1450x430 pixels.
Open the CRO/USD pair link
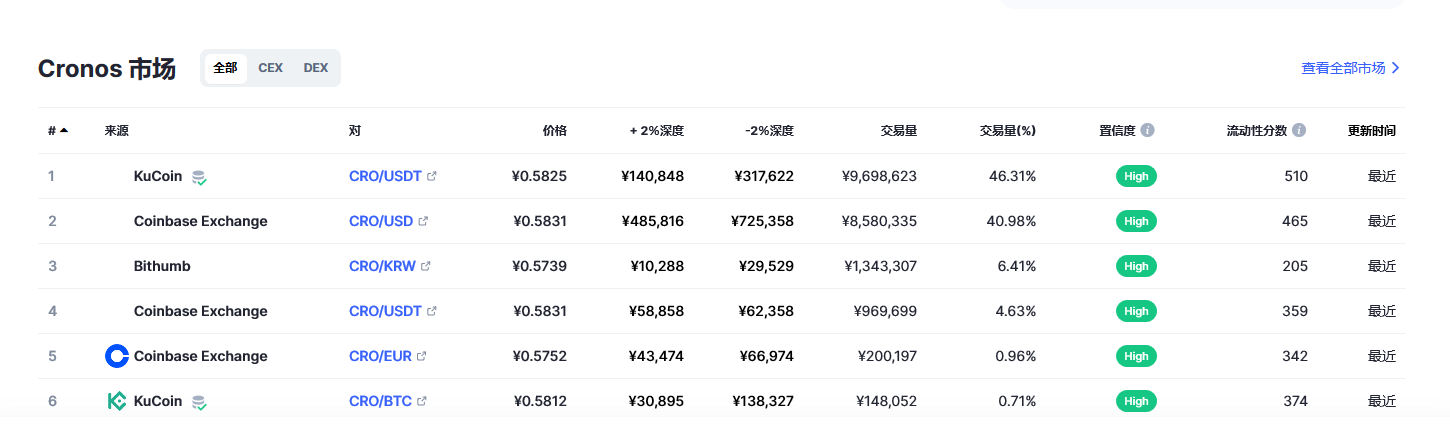click(381, 221)
